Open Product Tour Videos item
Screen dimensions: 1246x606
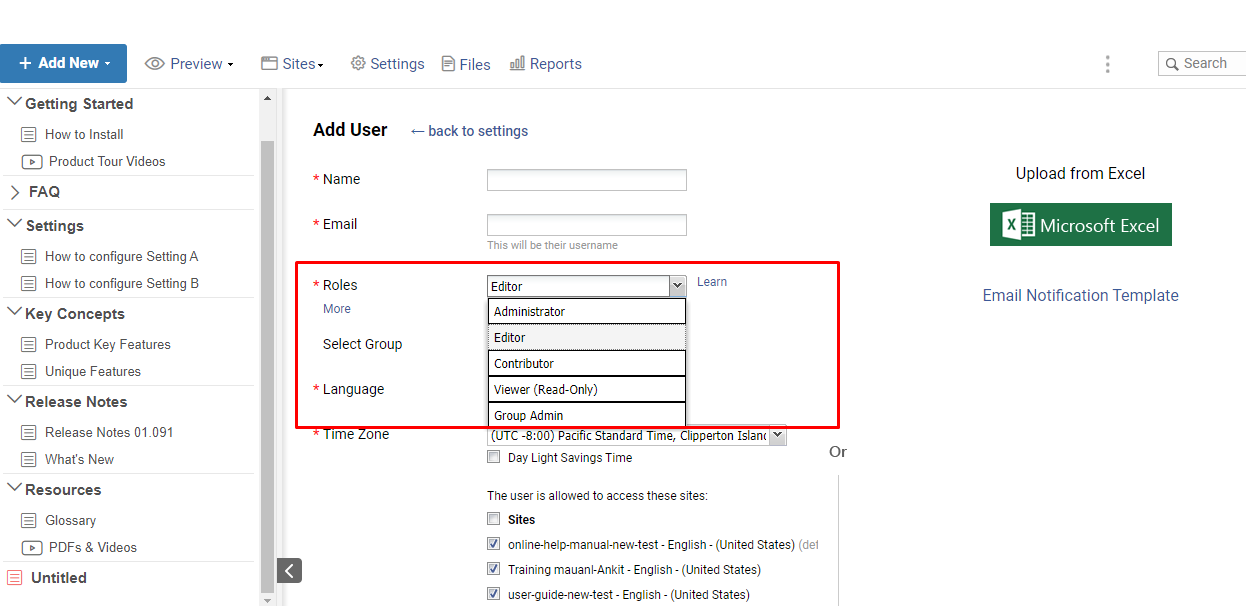point(107,161)
